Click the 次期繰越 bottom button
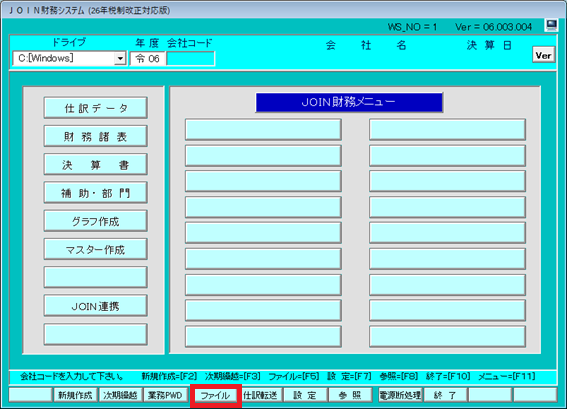 (x=120, y=395)
